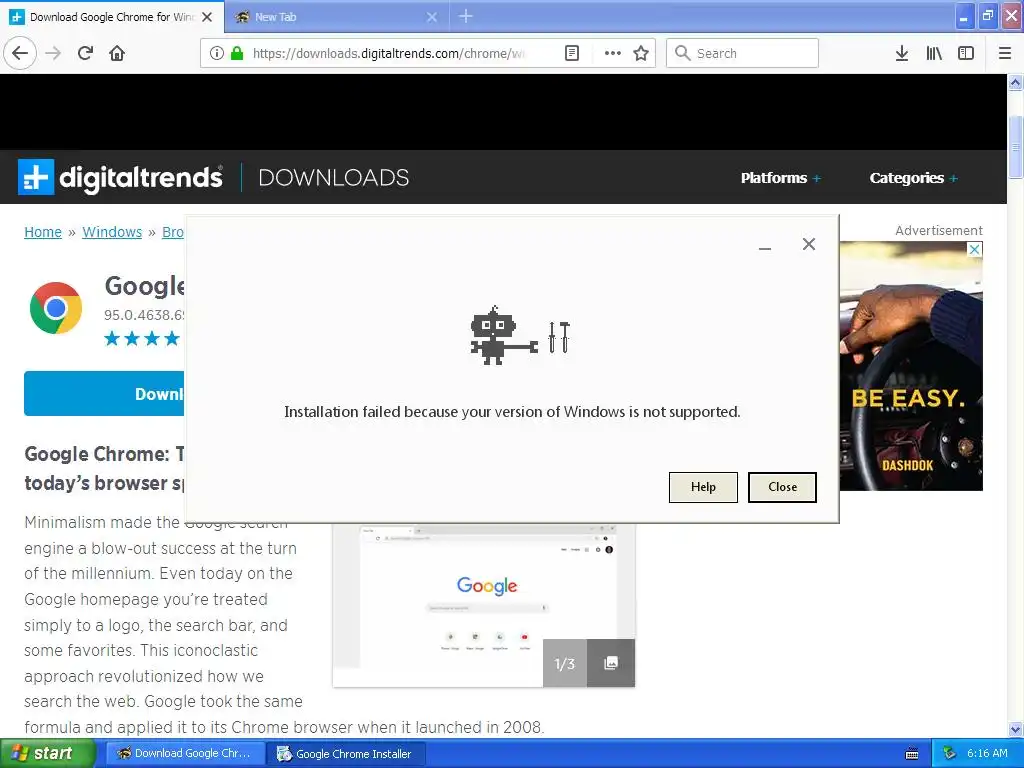Expand the Platforms menu

(780, 178)
